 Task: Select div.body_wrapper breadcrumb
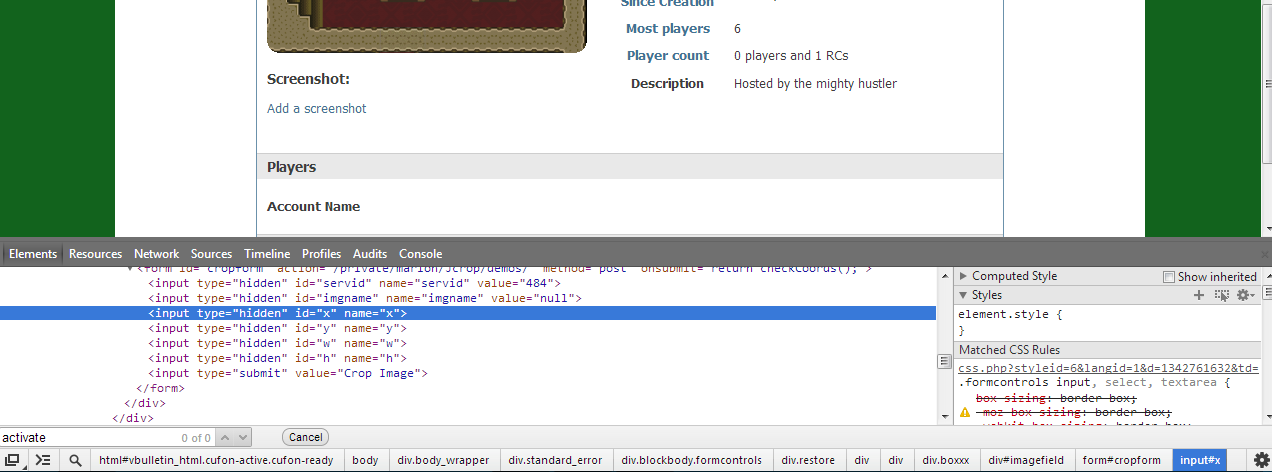[443, 460]
